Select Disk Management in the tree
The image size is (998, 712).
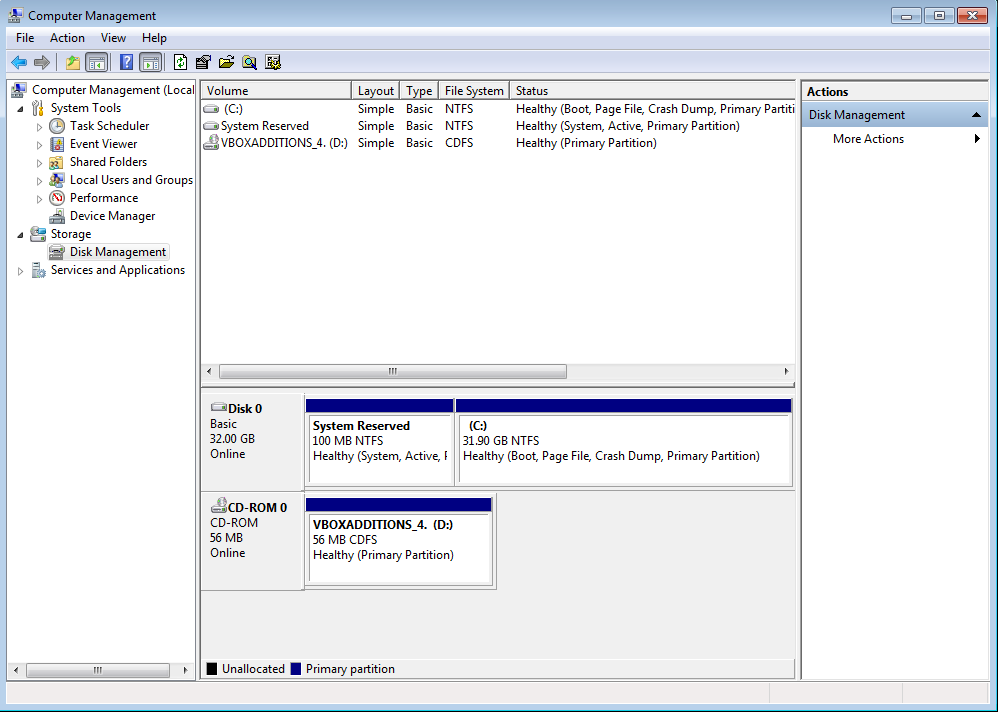pos(118,252)
